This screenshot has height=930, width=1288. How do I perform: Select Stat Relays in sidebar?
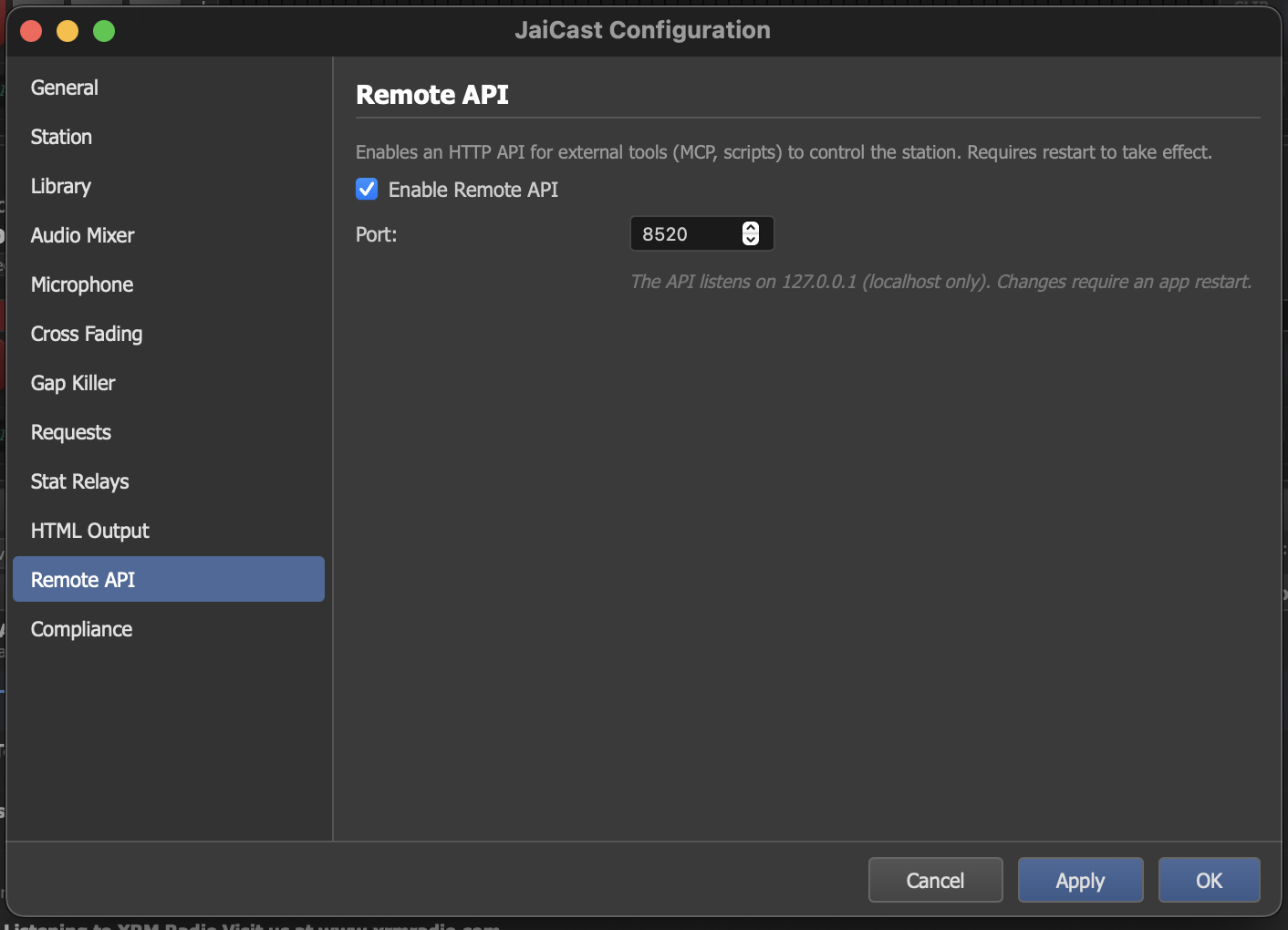(x=169, y=481)
